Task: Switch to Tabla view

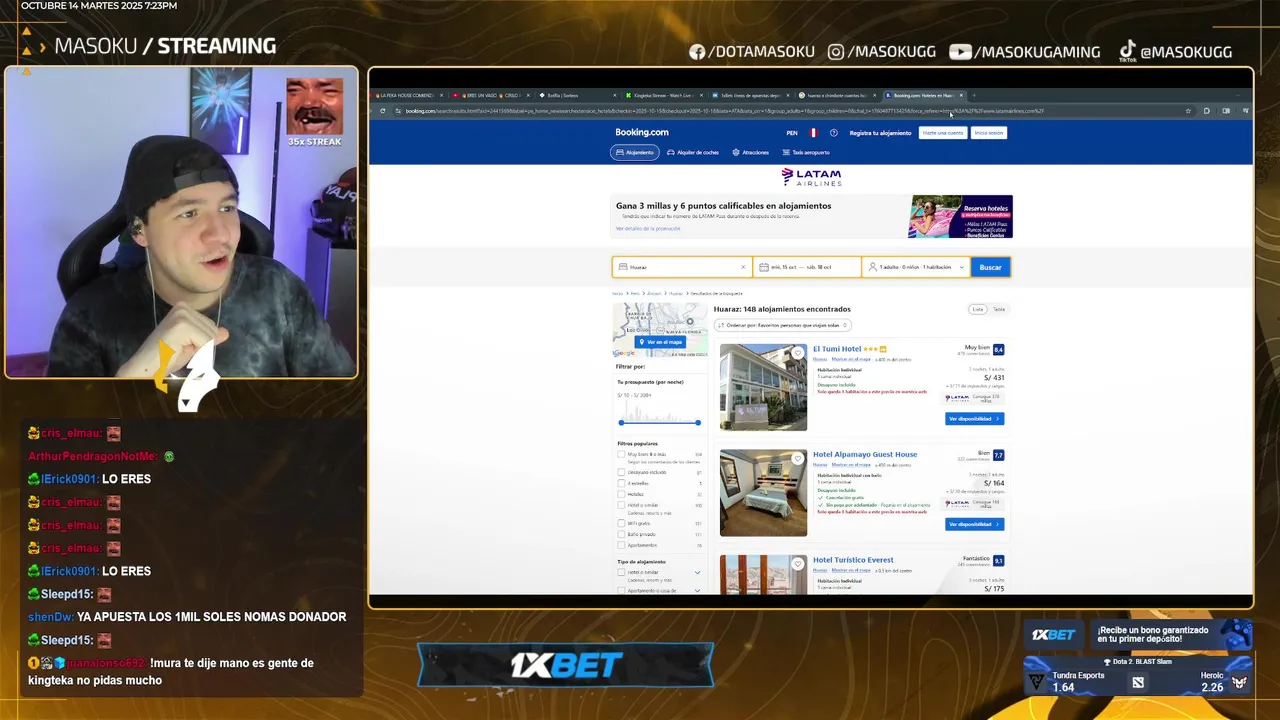Action: tap(999, 309)
